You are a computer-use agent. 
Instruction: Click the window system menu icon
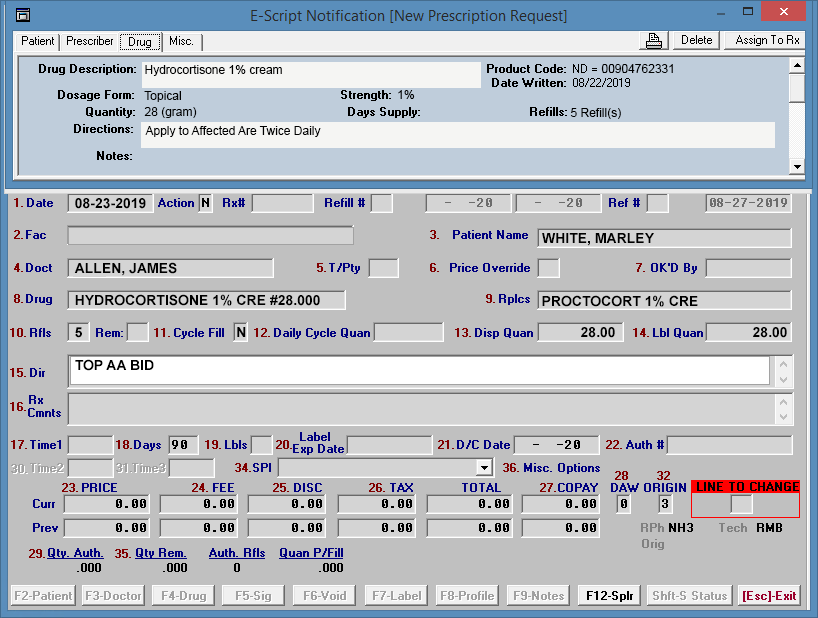24,15
